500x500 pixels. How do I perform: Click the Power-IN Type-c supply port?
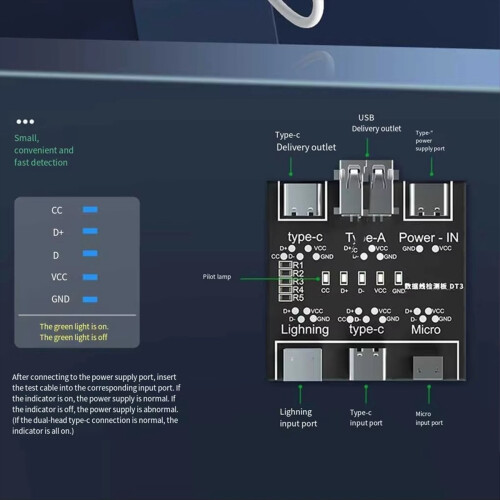(x=429, y=201)
